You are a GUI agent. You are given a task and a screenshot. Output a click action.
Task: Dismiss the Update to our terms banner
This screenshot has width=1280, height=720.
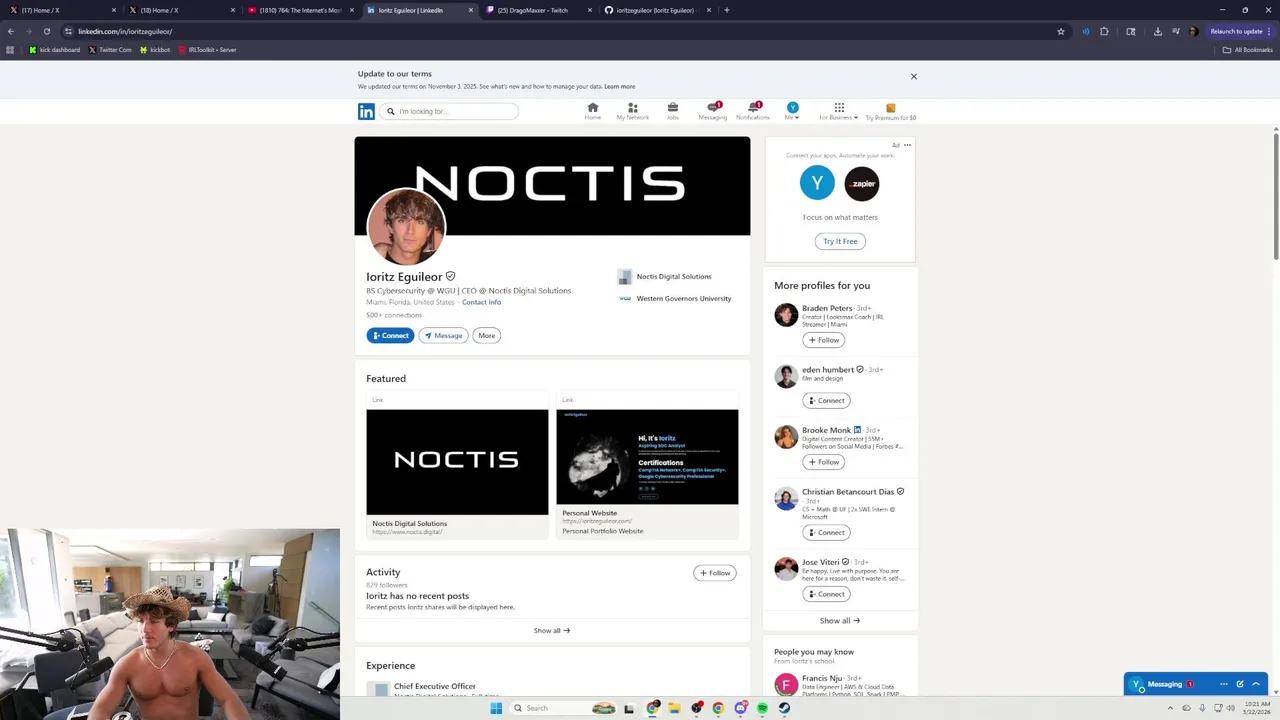[913, 76]
